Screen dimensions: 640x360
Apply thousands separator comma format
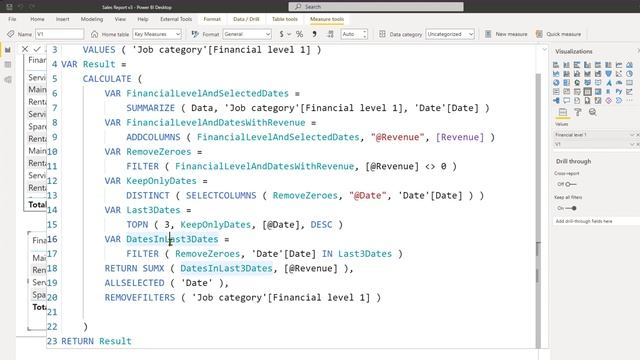coord(314,34)
